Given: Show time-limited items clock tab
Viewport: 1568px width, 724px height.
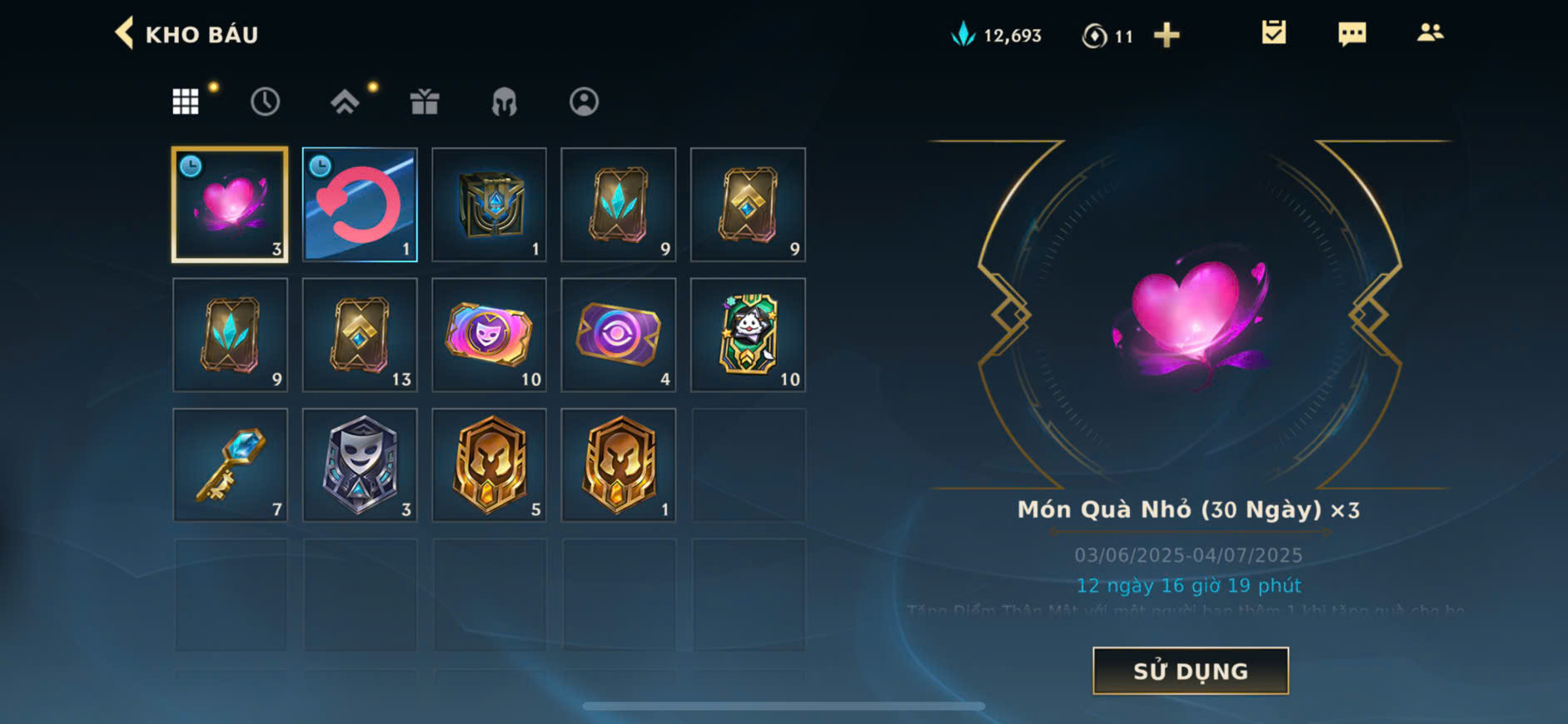Looking at the screenshot, I should pyautogui.click(x=265, y=102).
